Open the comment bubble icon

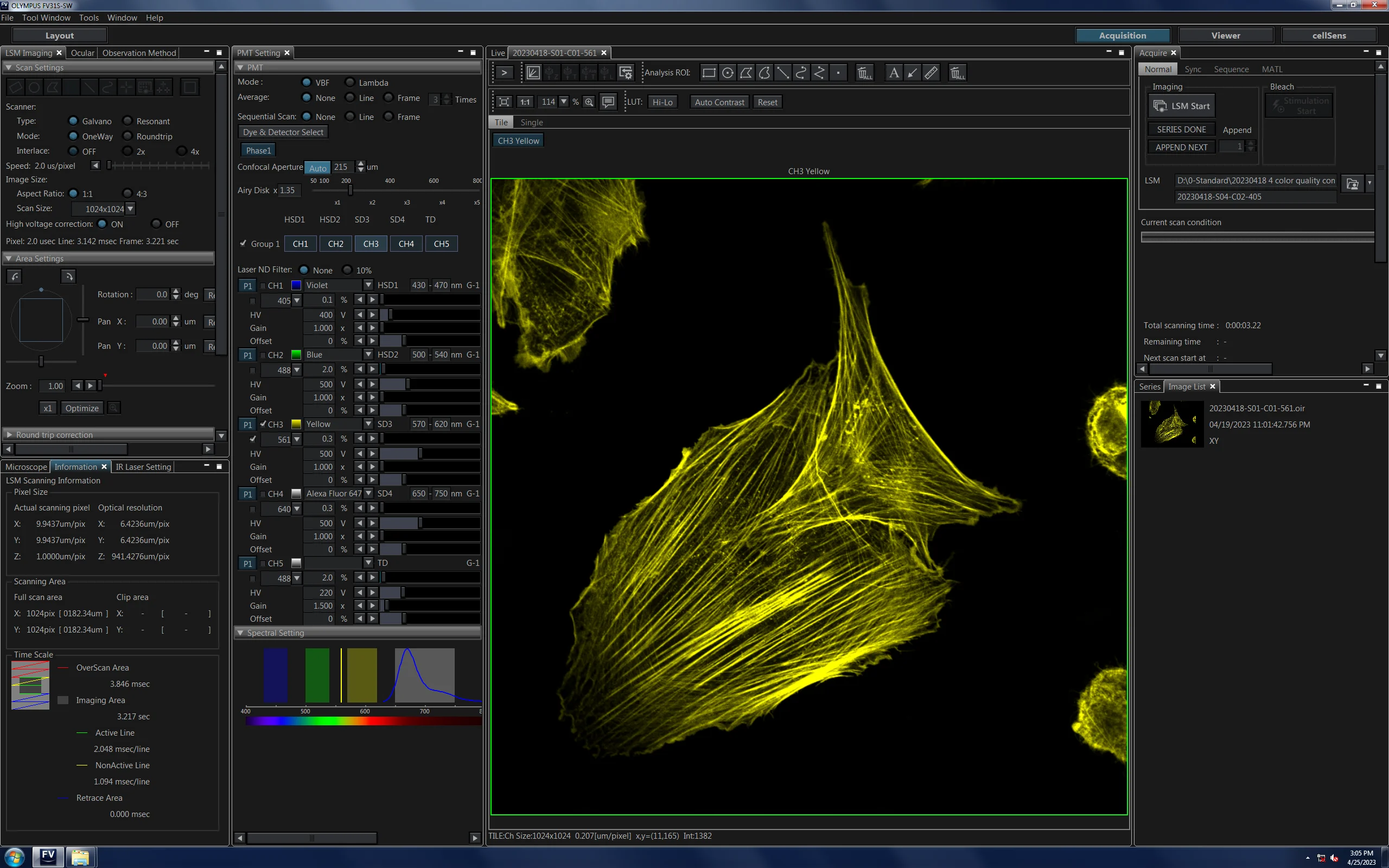(608, 102)
